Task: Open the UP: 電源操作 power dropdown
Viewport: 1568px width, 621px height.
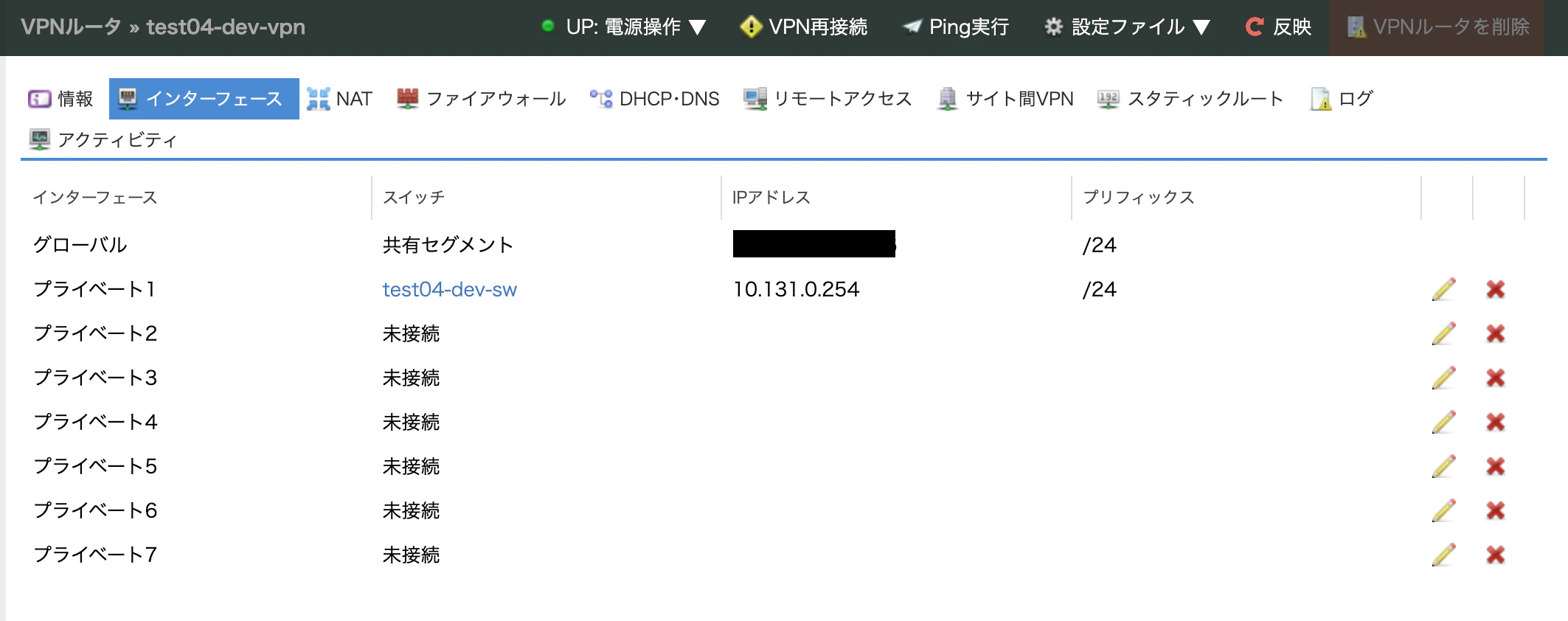Action: pyautogui.click(x=624, y=27)
